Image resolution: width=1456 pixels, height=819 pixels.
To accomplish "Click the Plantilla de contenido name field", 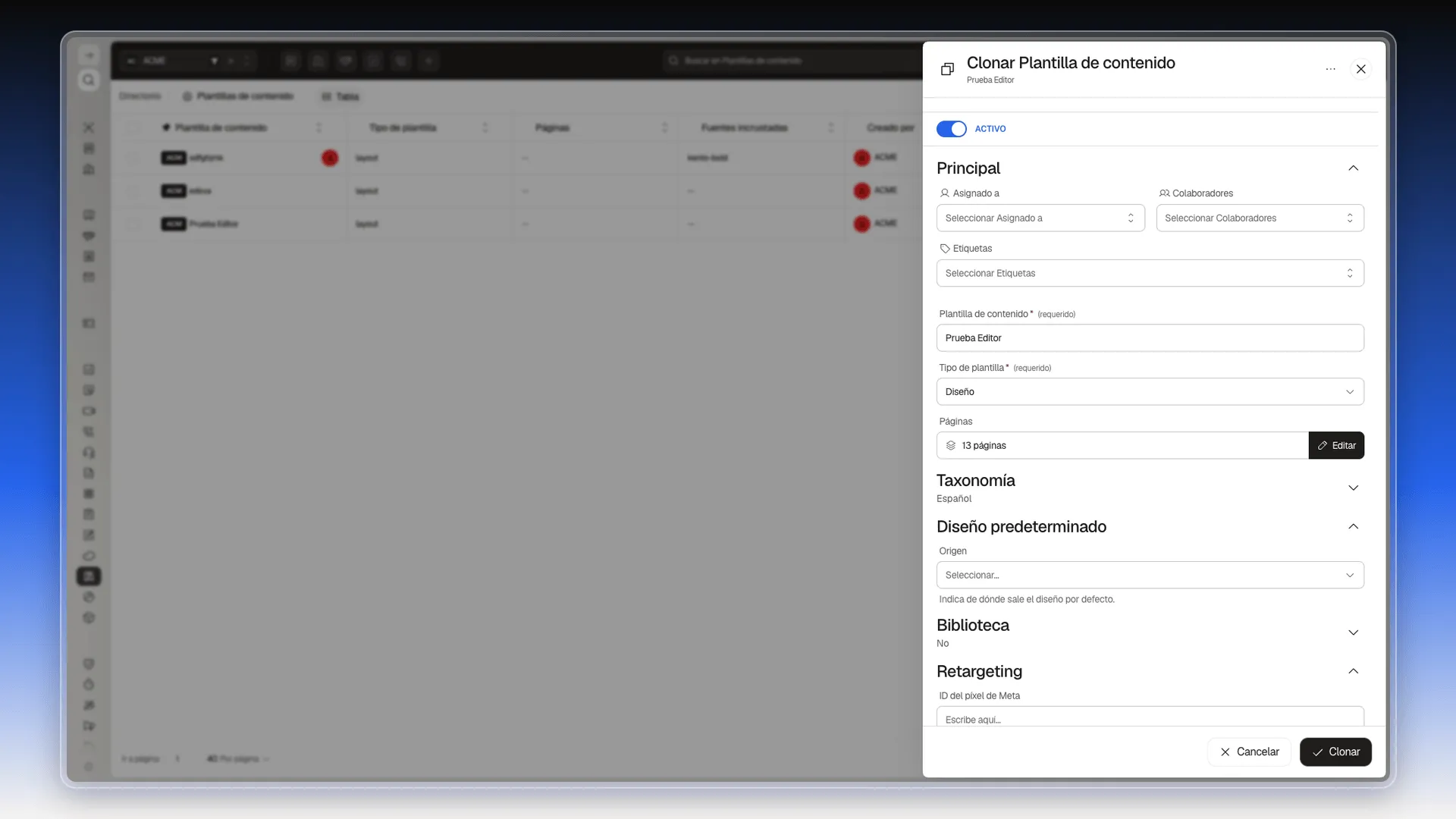I will pyautogui.click(x=1150, y=338).
